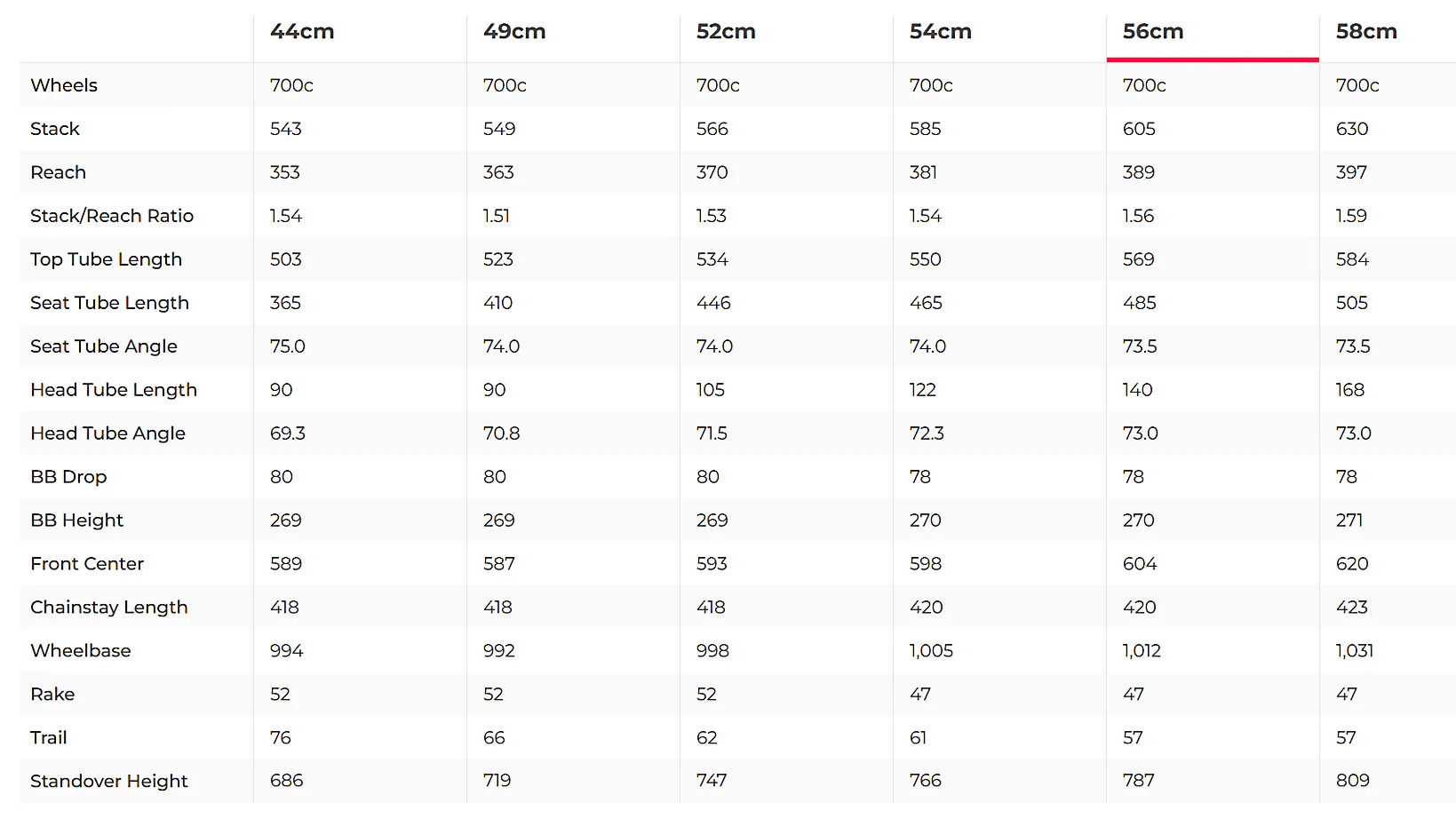Click the Chainstay Length row label
The width and height of the screenshot is (1456, 819).
point(109,608)
